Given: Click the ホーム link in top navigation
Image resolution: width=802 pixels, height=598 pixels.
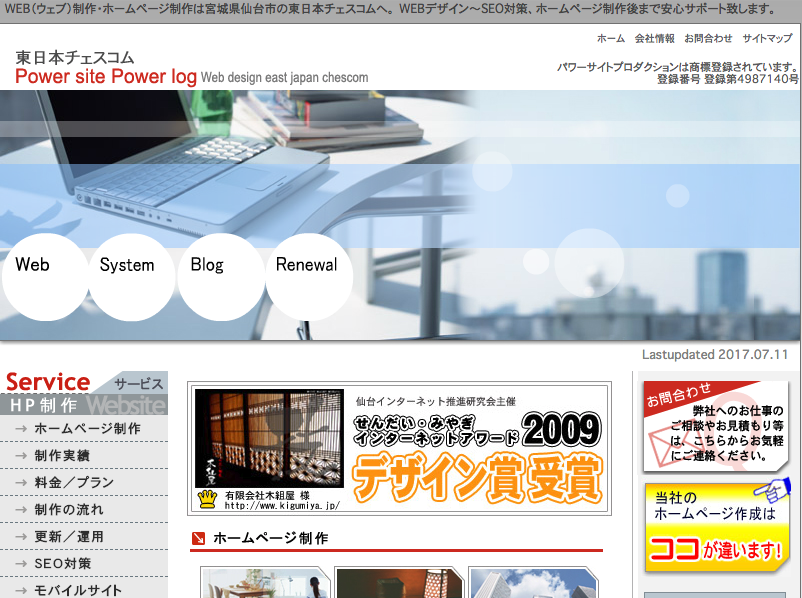Looking at the screenshot, I should click(610, 38).
